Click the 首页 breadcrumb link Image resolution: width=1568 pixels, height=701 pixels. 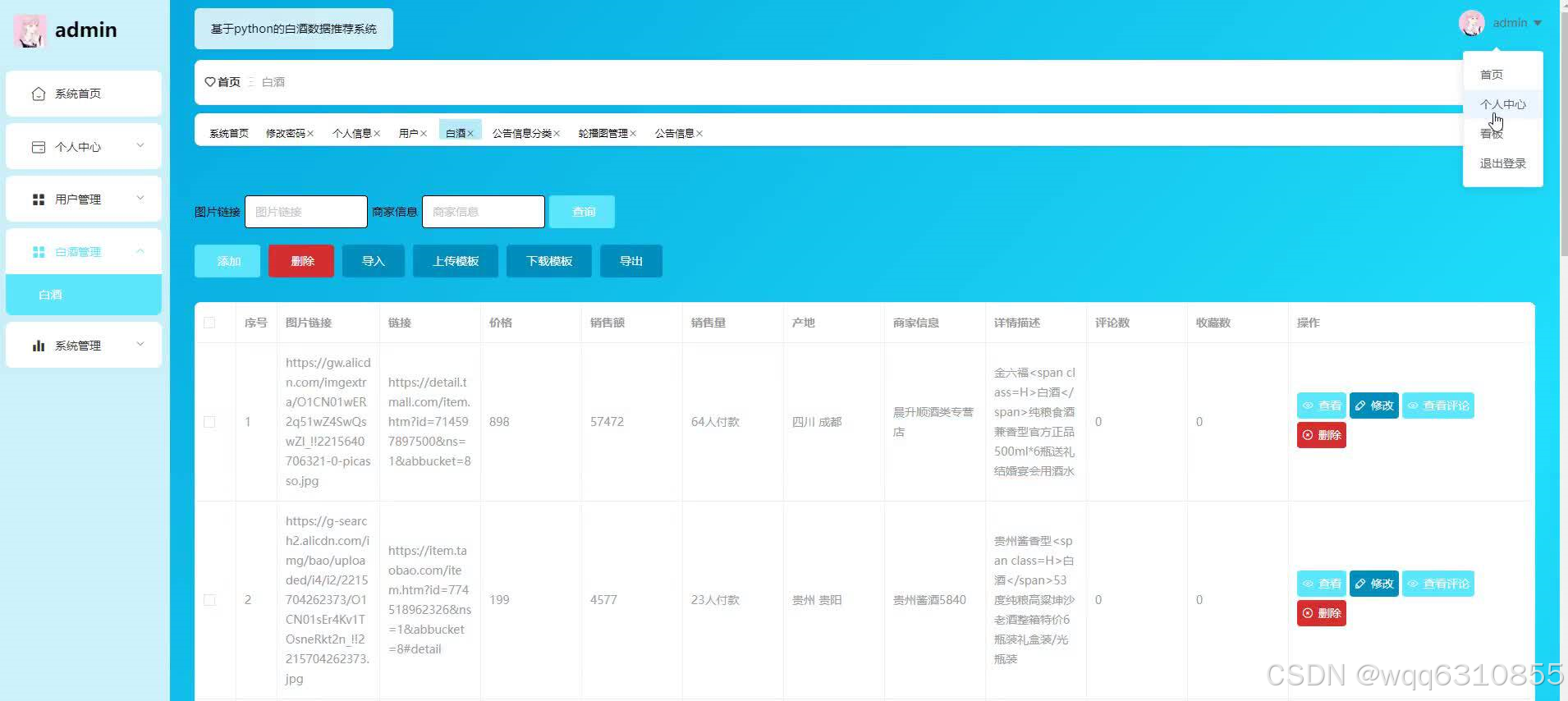point(229,82)
